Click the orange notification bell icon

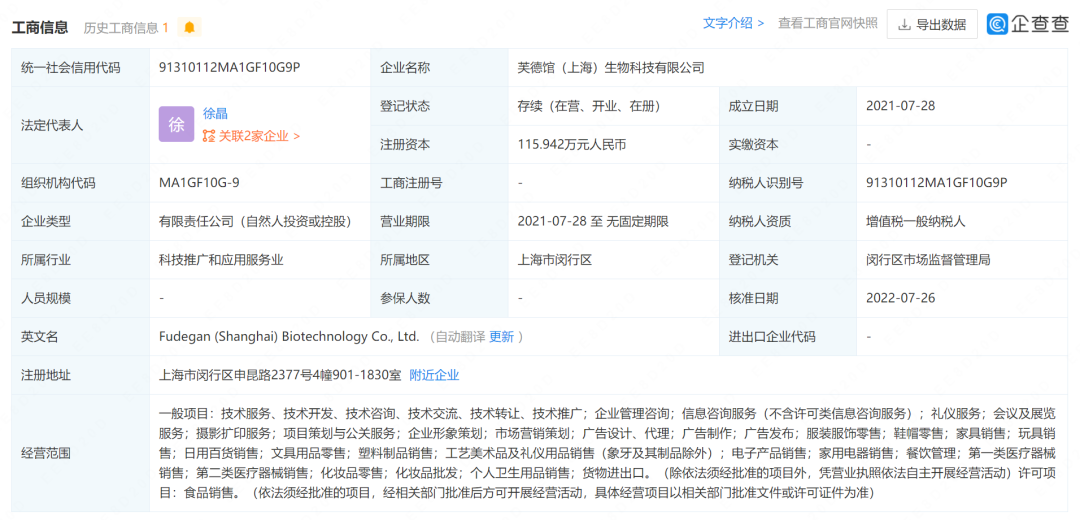pos(189,28)
